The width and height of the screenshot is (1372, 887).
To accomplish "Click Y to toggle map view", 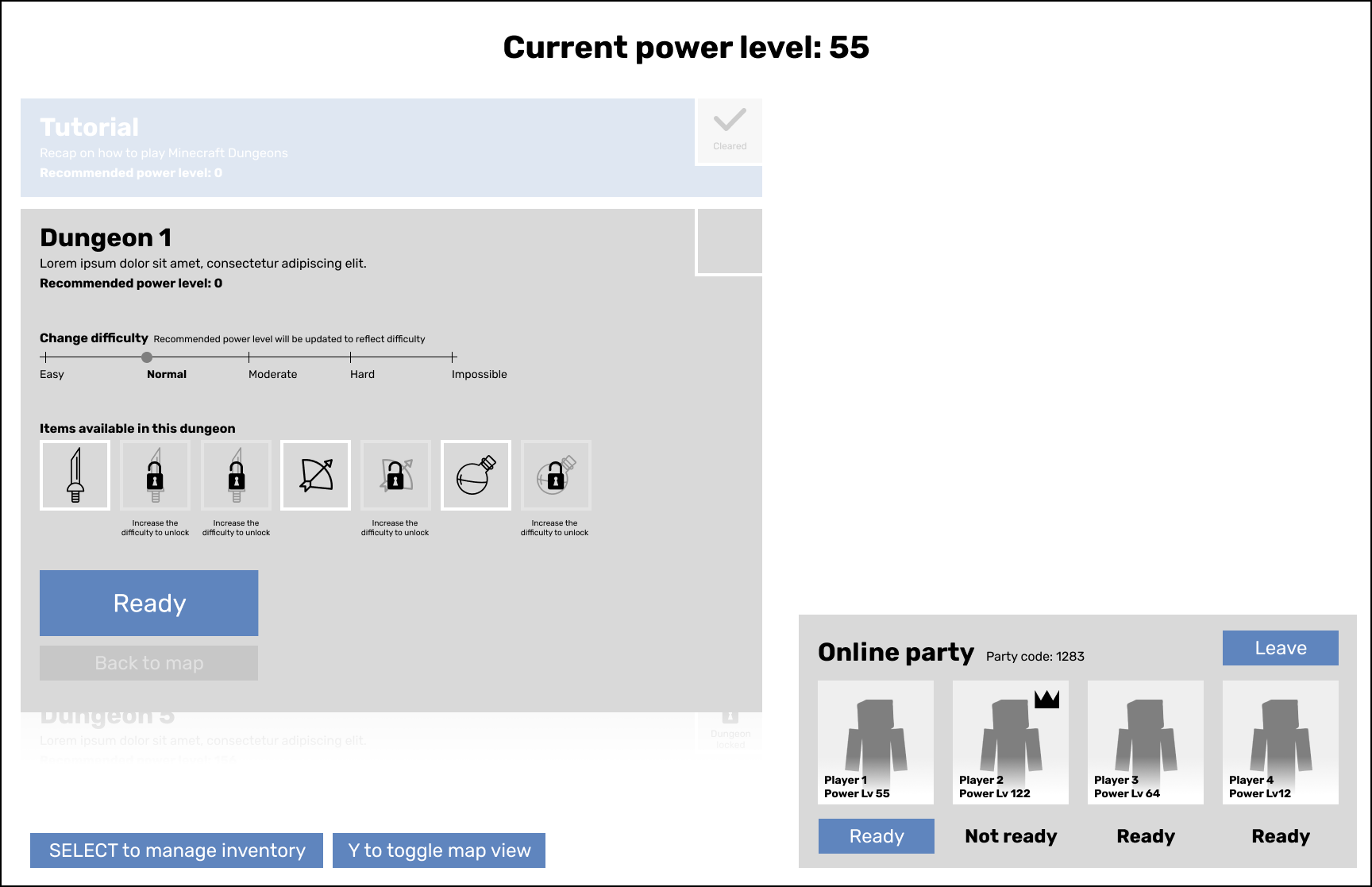I will pyautogui.click(x=439, y=850).
